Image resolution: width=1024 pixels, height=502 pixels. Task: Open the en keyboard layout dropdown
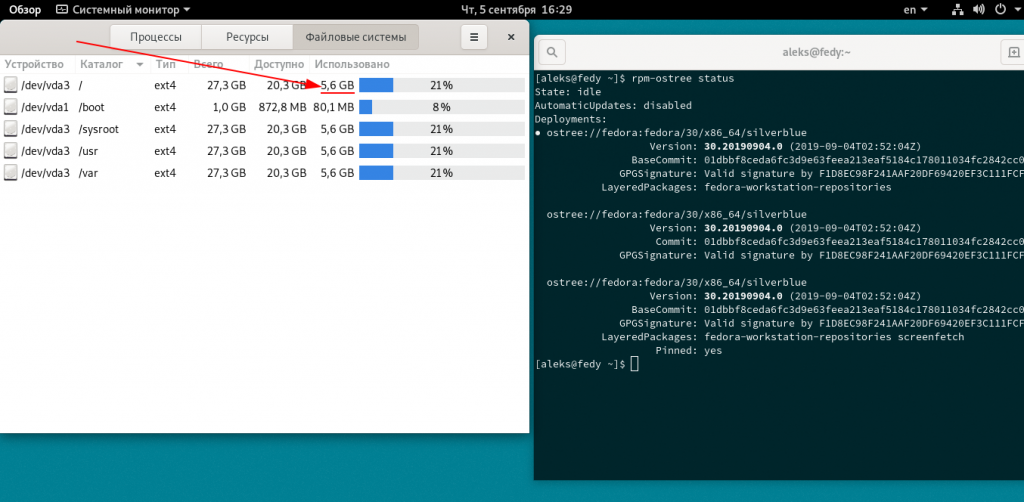tap(915, 10)
